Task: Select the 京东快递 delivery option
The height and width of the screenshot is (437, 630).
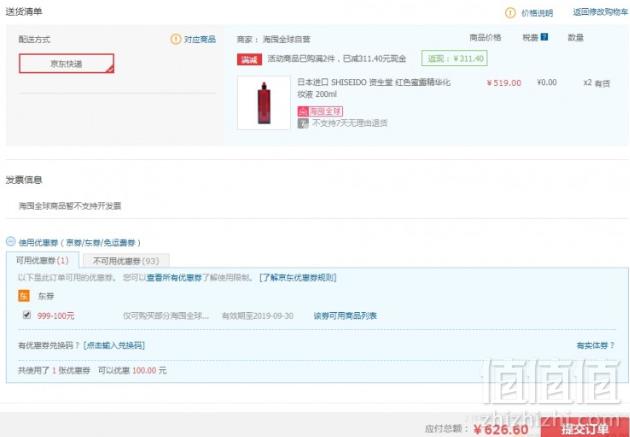Action: tap(66, 63)
